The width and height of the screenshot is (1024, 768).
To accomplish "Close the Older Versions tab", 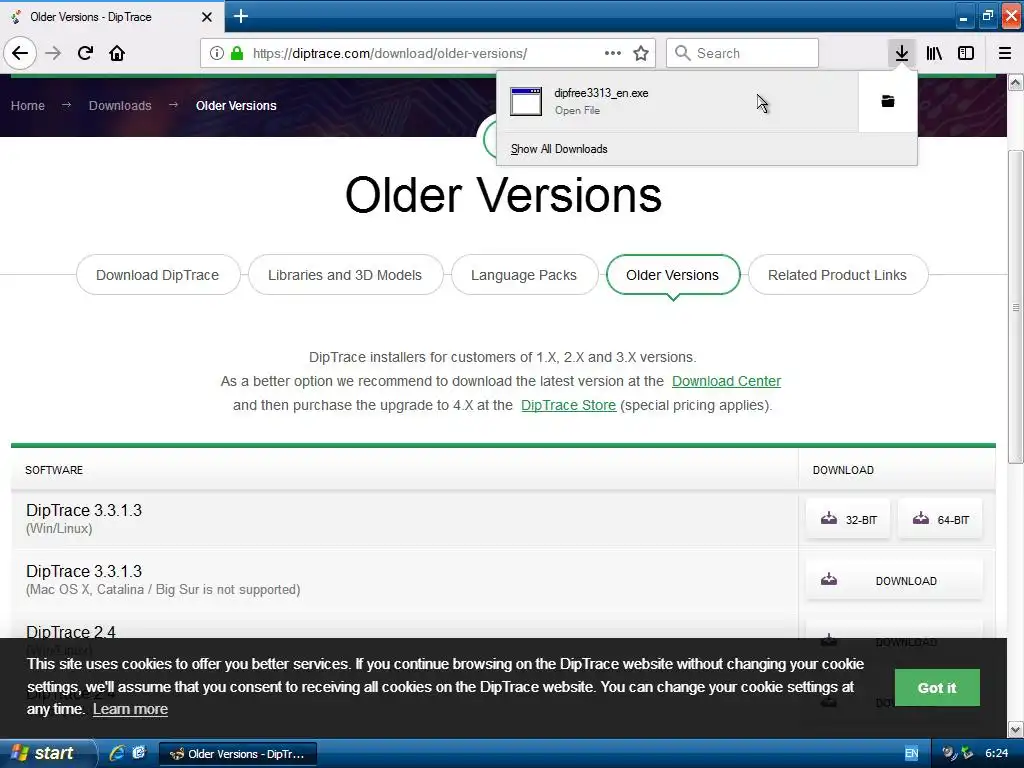I will 207,17.
